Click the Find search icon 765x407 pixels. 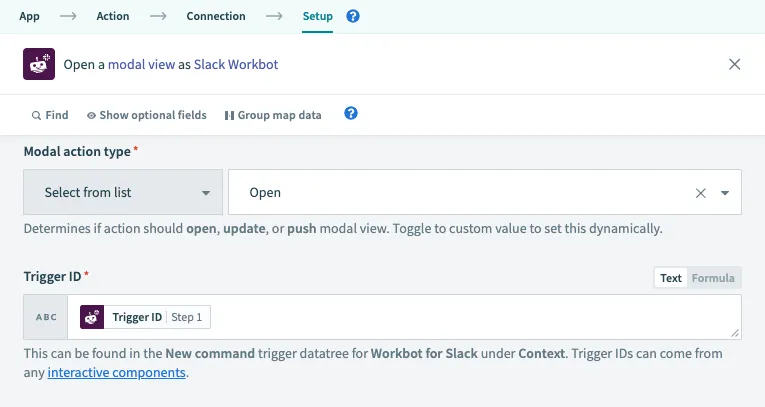point(37,115)
